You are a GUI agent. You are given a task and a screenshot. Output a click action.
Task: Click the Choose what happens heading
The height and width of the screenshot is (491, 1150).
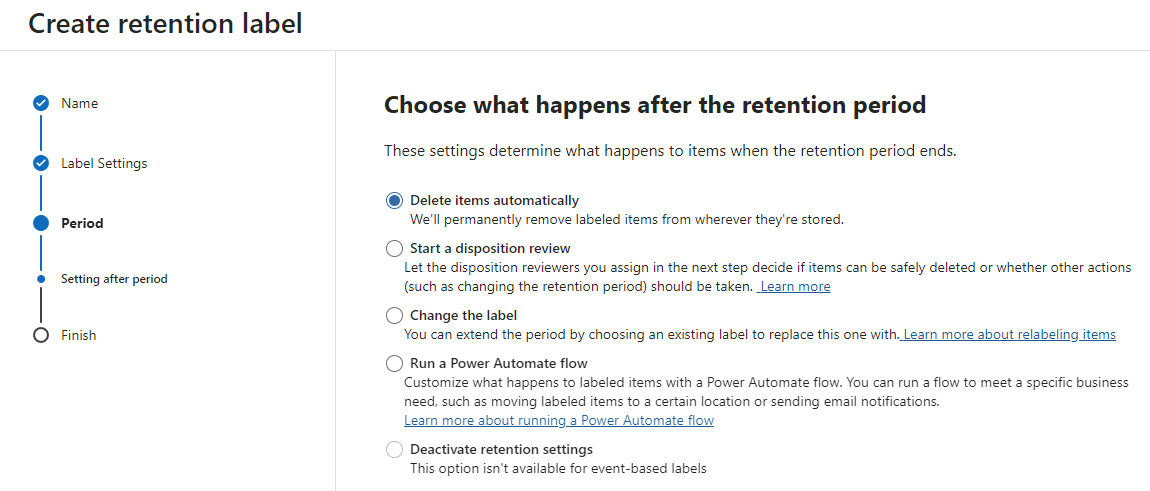[655, 105]
